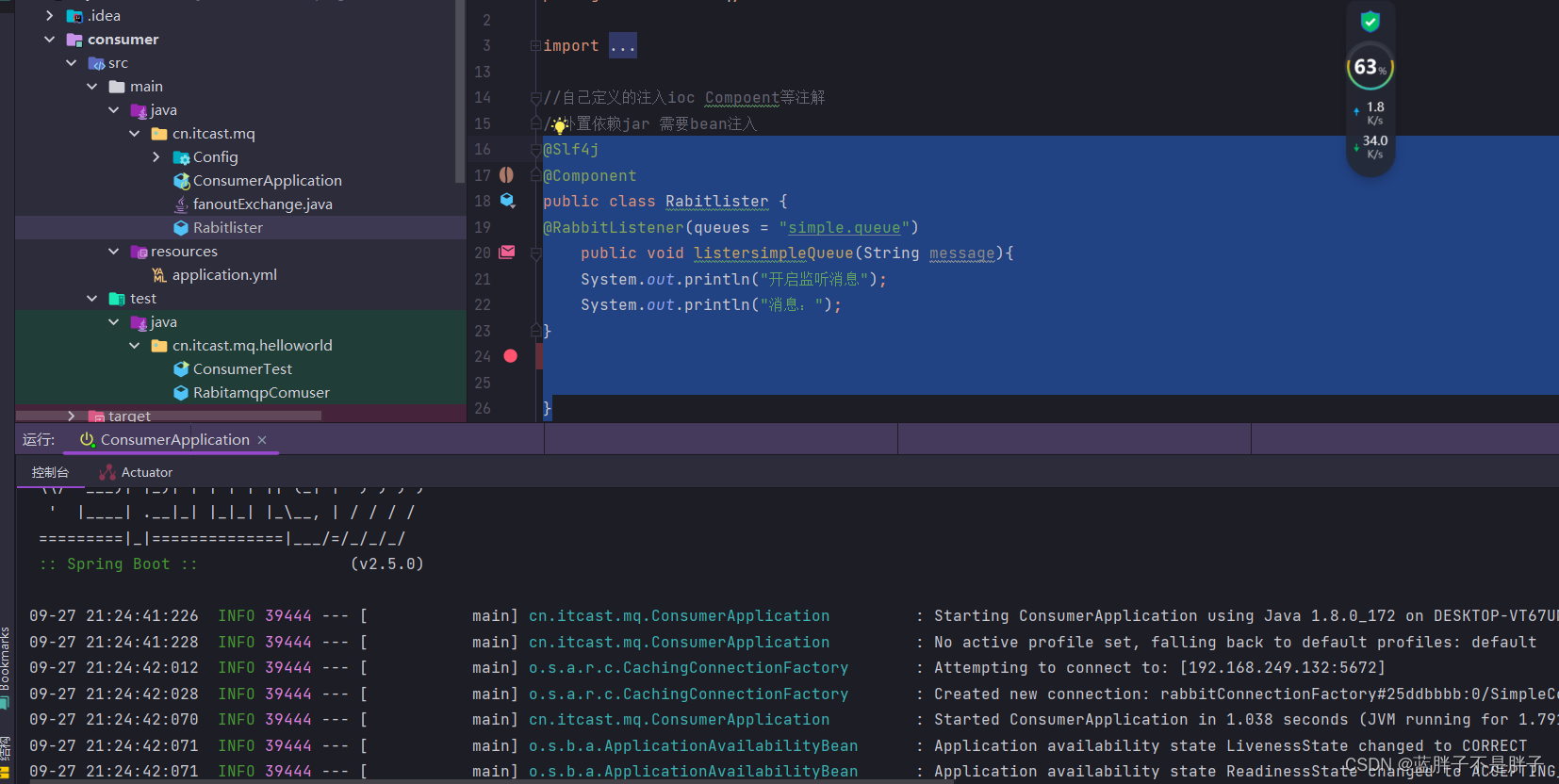Click the cn.itcast.mq.ConsumerApplication logger at 21:24:41:226
1559x784 pixels.
tap(679, 615)
